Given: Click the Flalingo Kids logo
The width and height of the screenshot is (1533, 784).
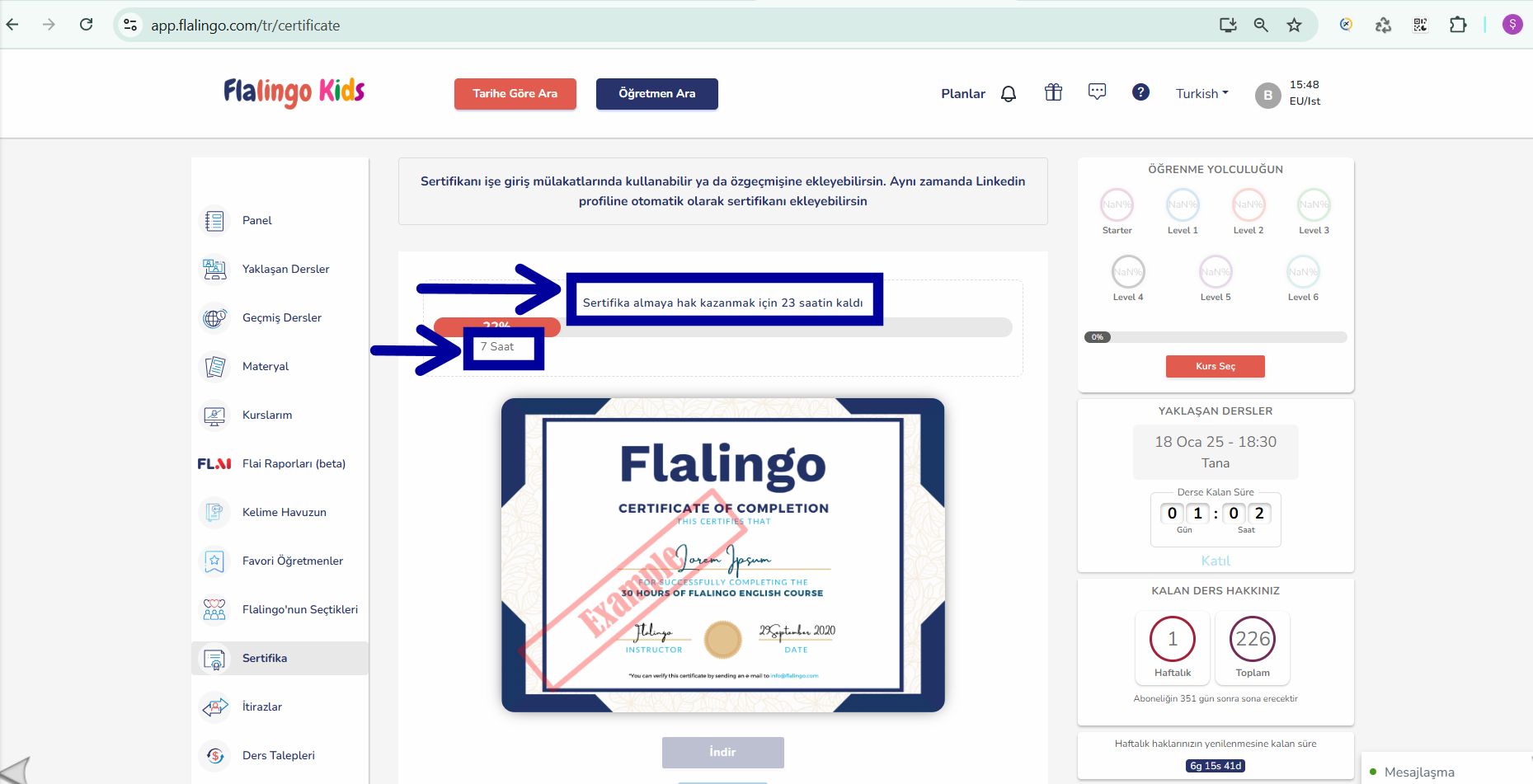Looking at the screenshot, I should (x=294, y=92).
